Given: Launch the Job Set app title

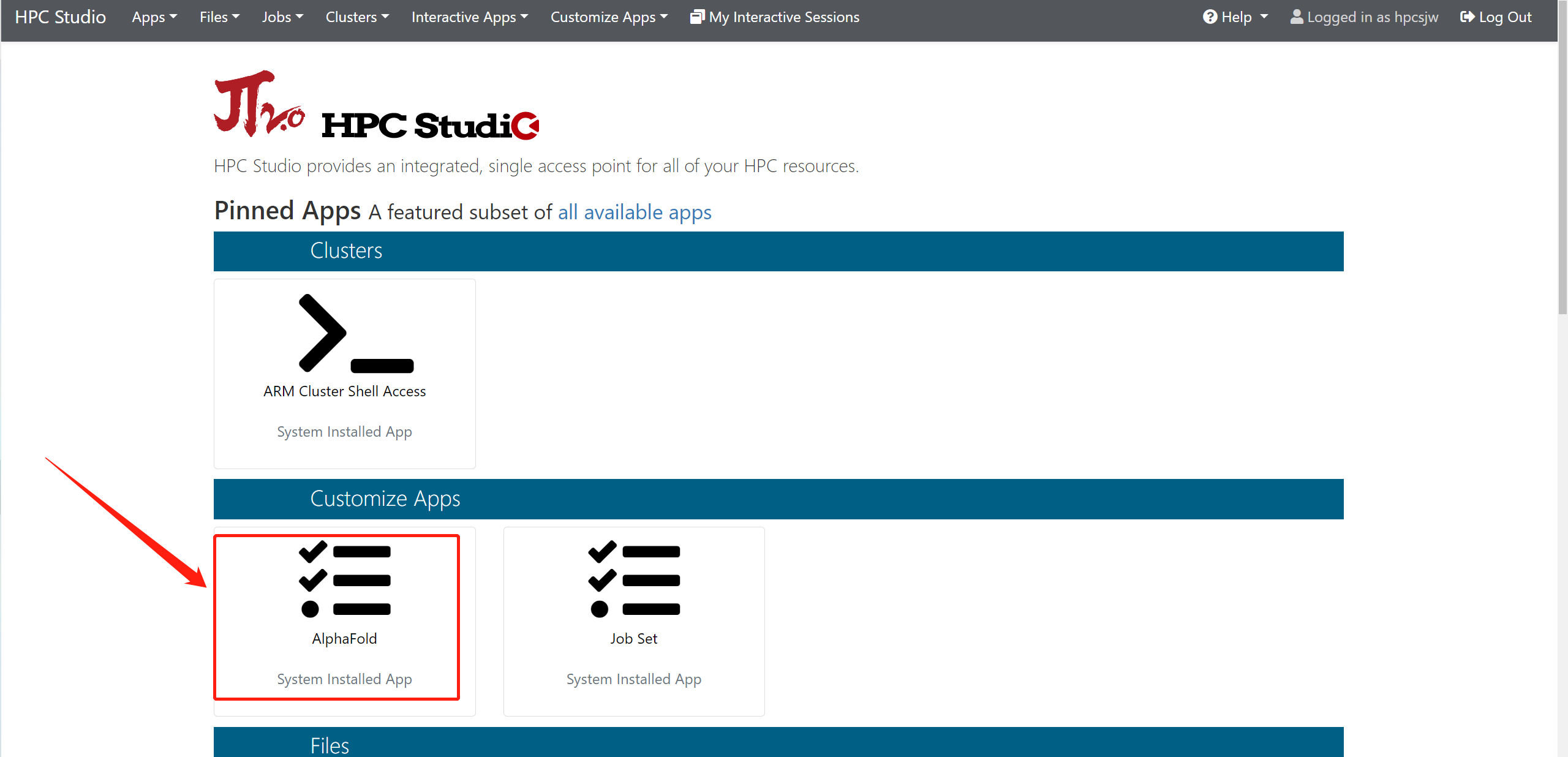Looking at the screenshot, I should pyautogui.click(x=634, y=639).
